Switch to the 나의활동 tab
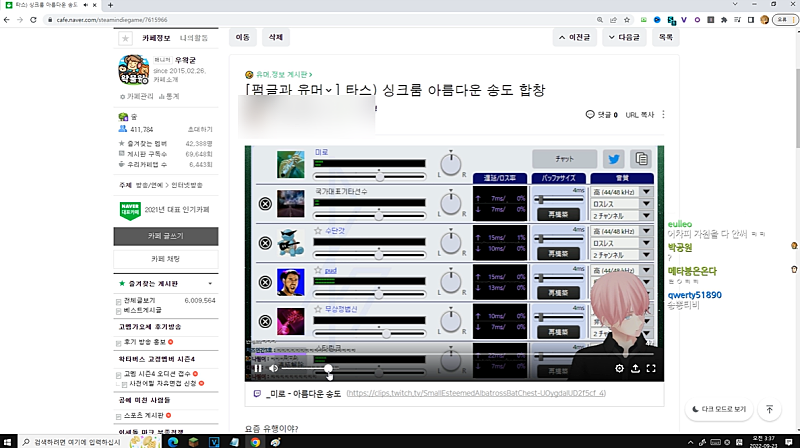Image resolution: width=800 pixels, height=448 pixels. [x=194, y=38]
